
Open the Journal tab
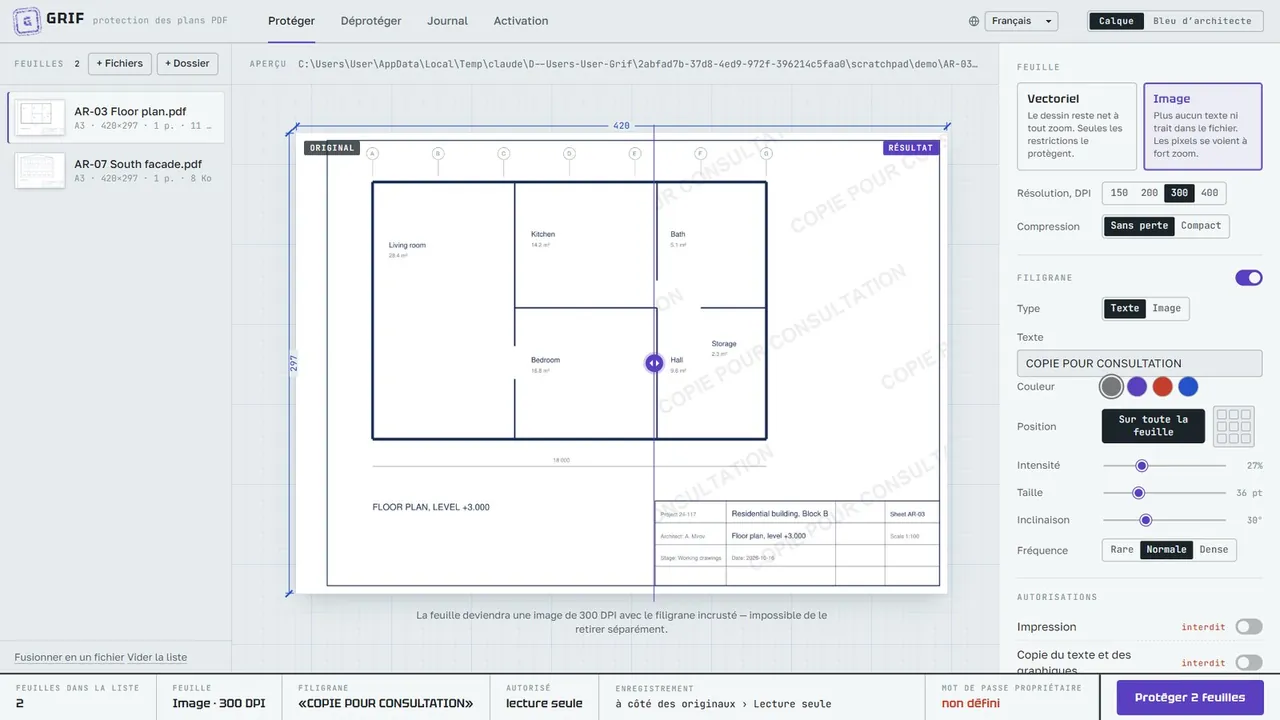click(x=447, y=21)
